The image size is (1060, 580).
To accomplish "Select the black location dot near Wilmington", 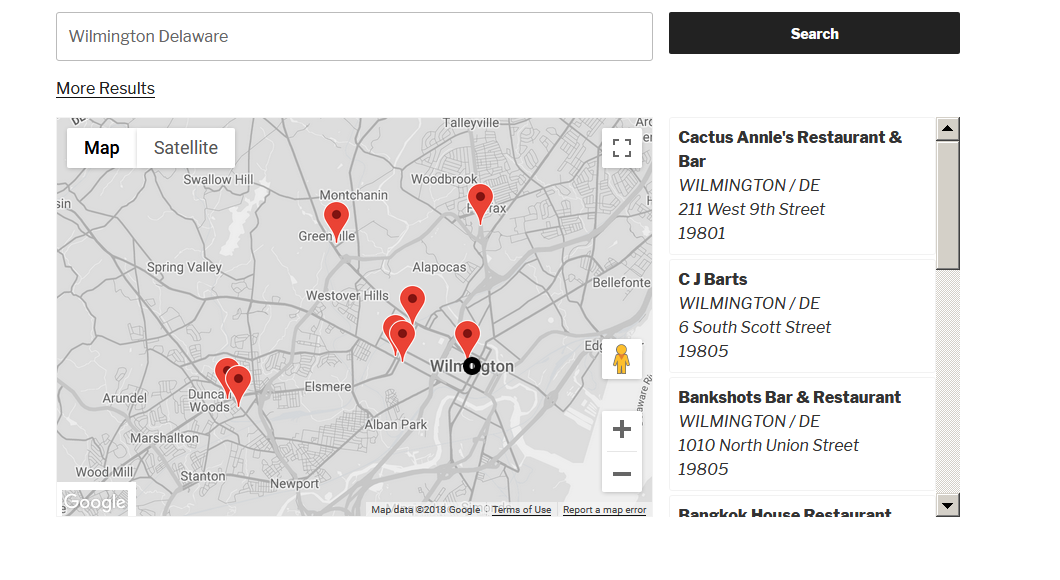I will (x=470, y=366).
